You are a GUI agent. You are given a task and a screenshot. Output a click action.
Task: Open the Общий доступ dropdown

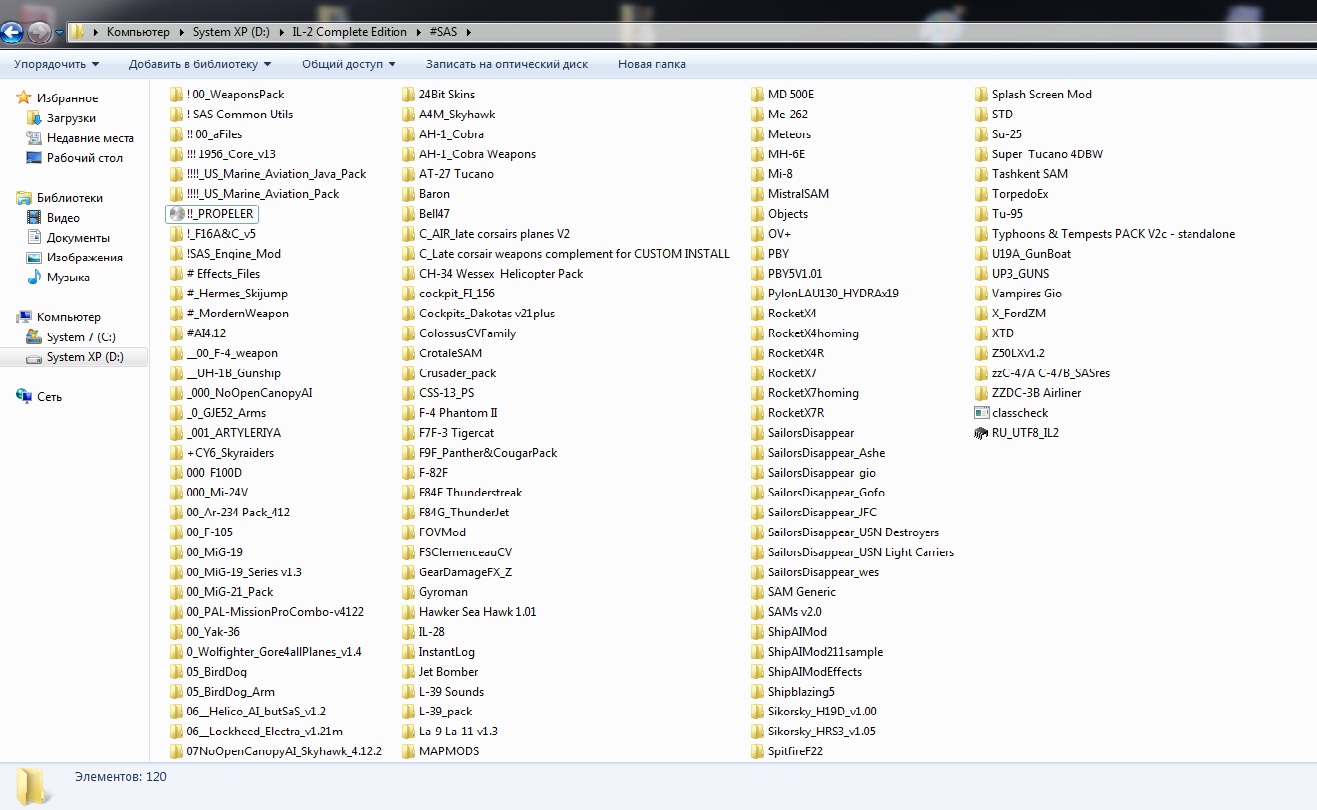[349, 64]
